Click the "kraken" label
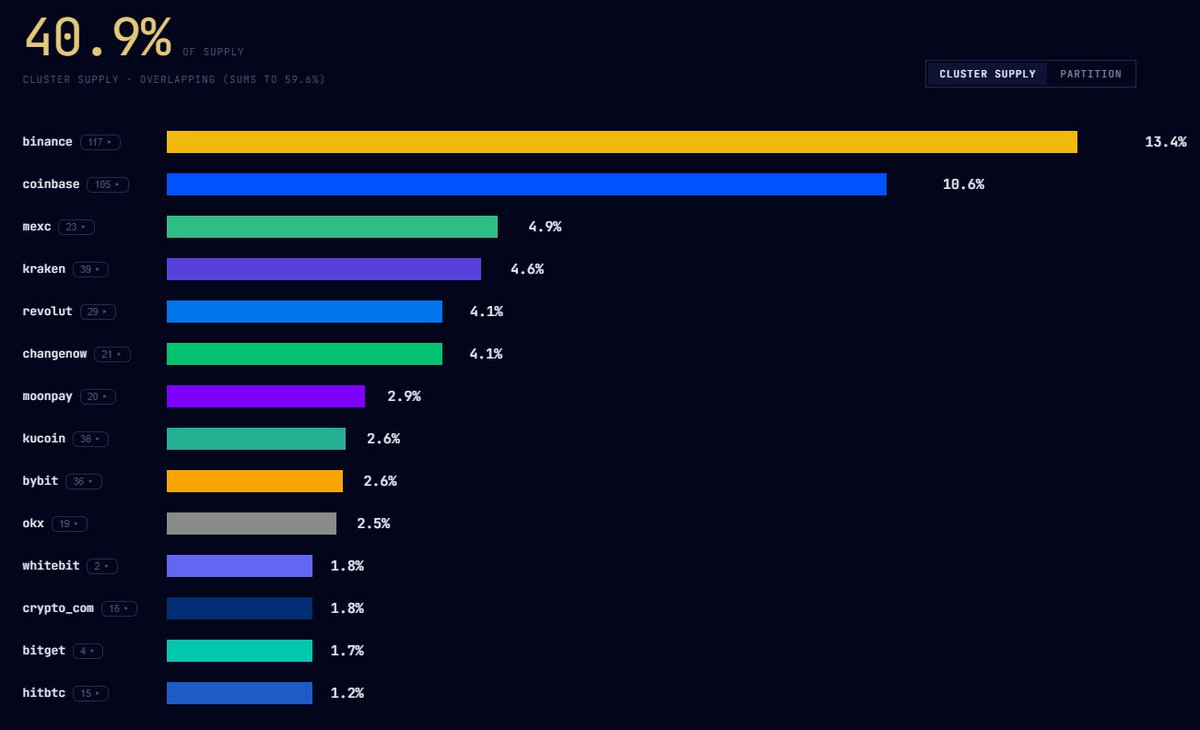This screenshot has width=1200, height=730. coord(44,269)
